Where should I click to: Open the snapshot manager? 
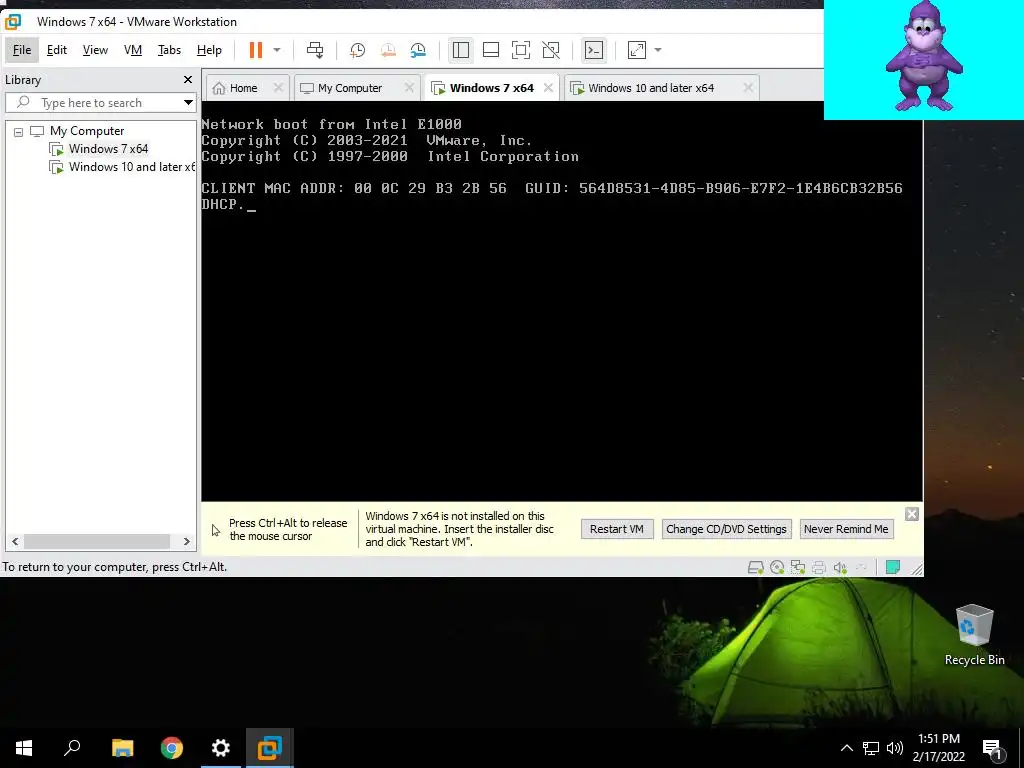point(418,50)
